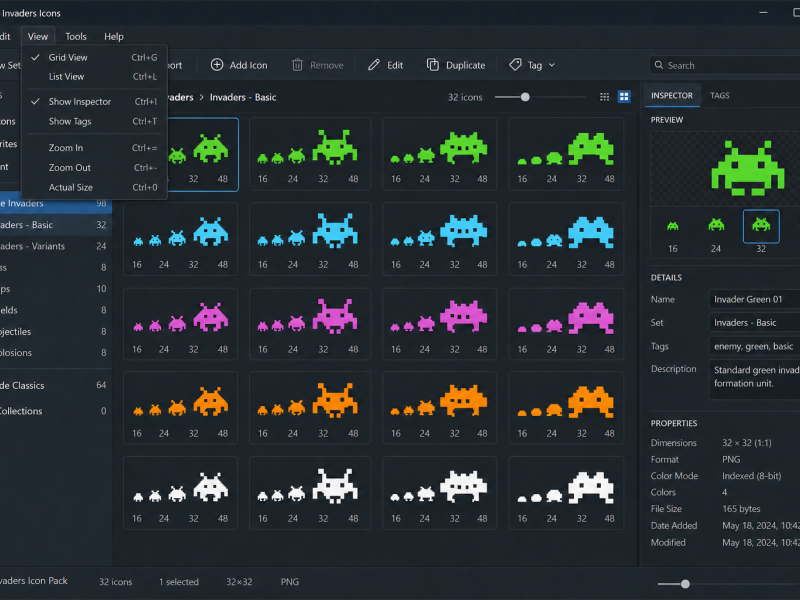This screenshot has height=600, width=800.
Task: Adjust the status bar zoom slider
Action: click(685, 584)
